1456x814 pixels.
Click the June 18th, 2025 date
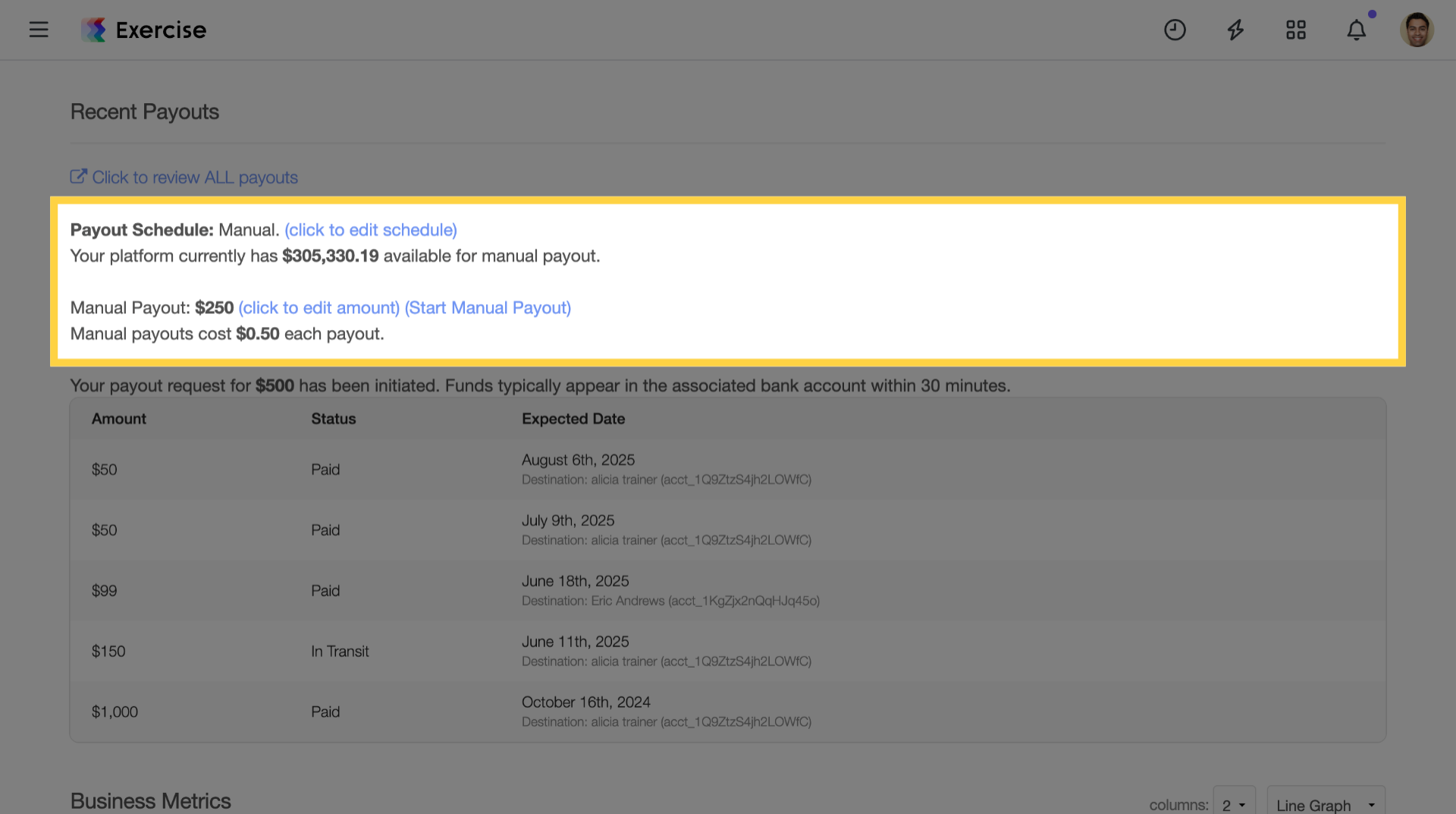(576, 581)
